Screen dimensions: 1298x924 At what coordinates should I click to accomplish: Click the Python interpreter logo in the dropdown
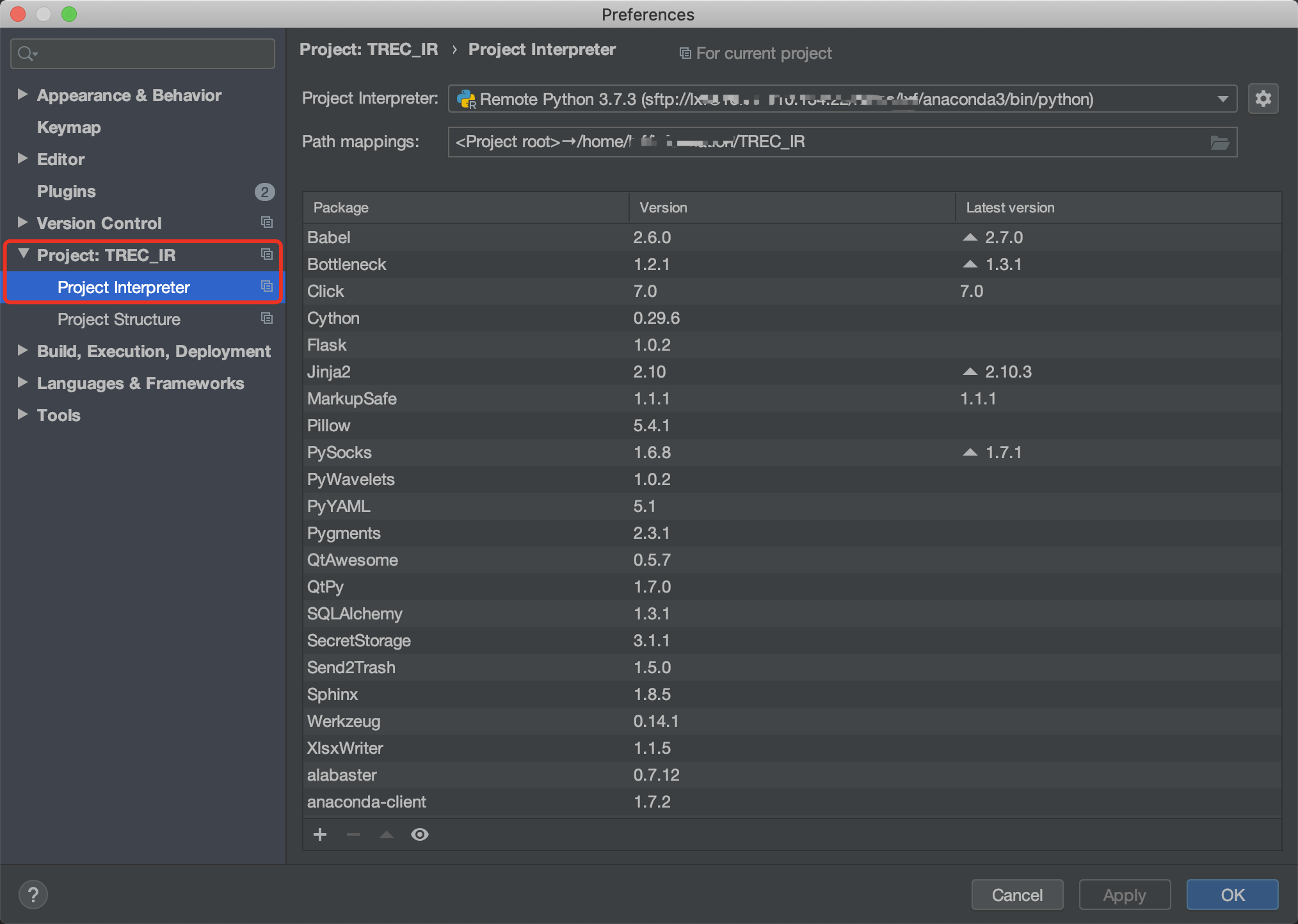pyautogui.click(x=465, y=99)
